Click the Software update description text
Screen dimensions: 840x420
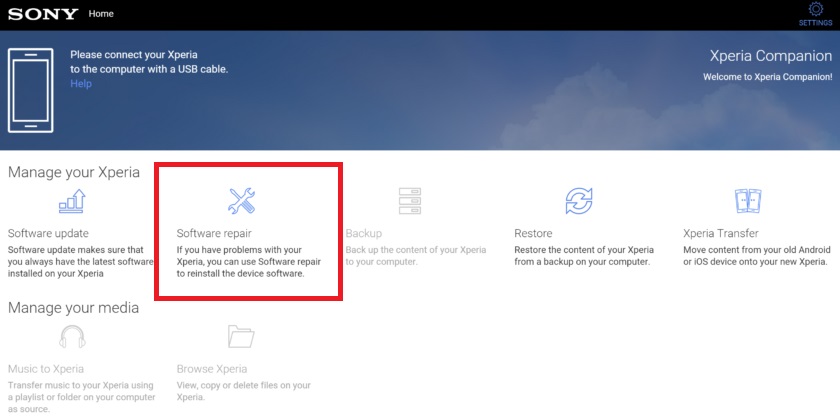pos(80,262)
